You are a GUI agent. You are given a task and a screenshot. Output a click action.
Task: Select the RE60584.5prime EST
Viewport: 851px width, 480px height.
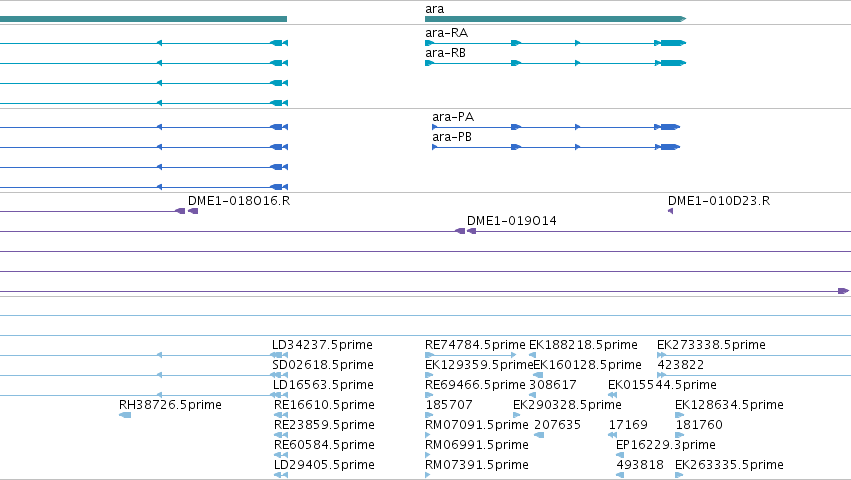click(x=324, y=445)
